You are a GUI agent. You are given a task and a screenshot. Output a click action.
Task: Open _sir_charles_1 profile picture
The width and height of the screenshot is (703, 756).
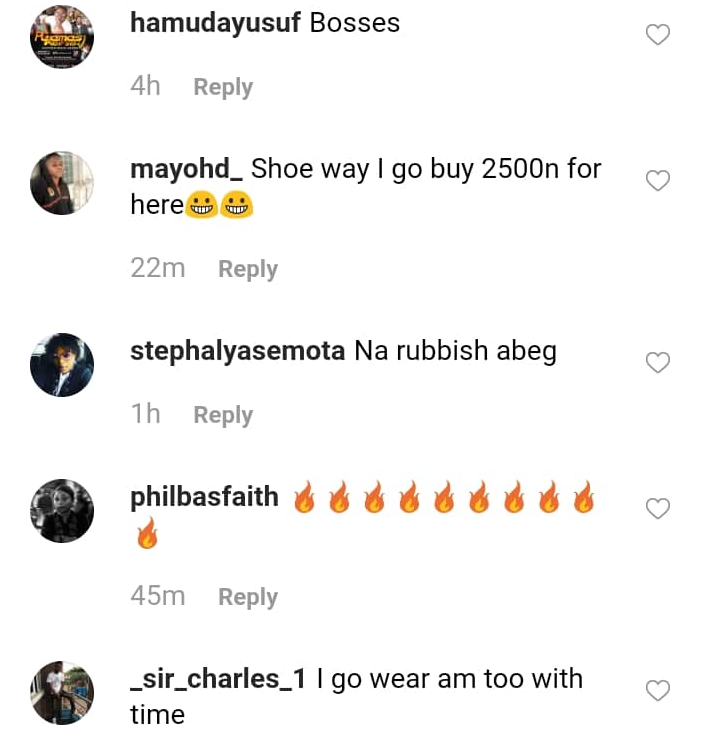pos(62,693)
